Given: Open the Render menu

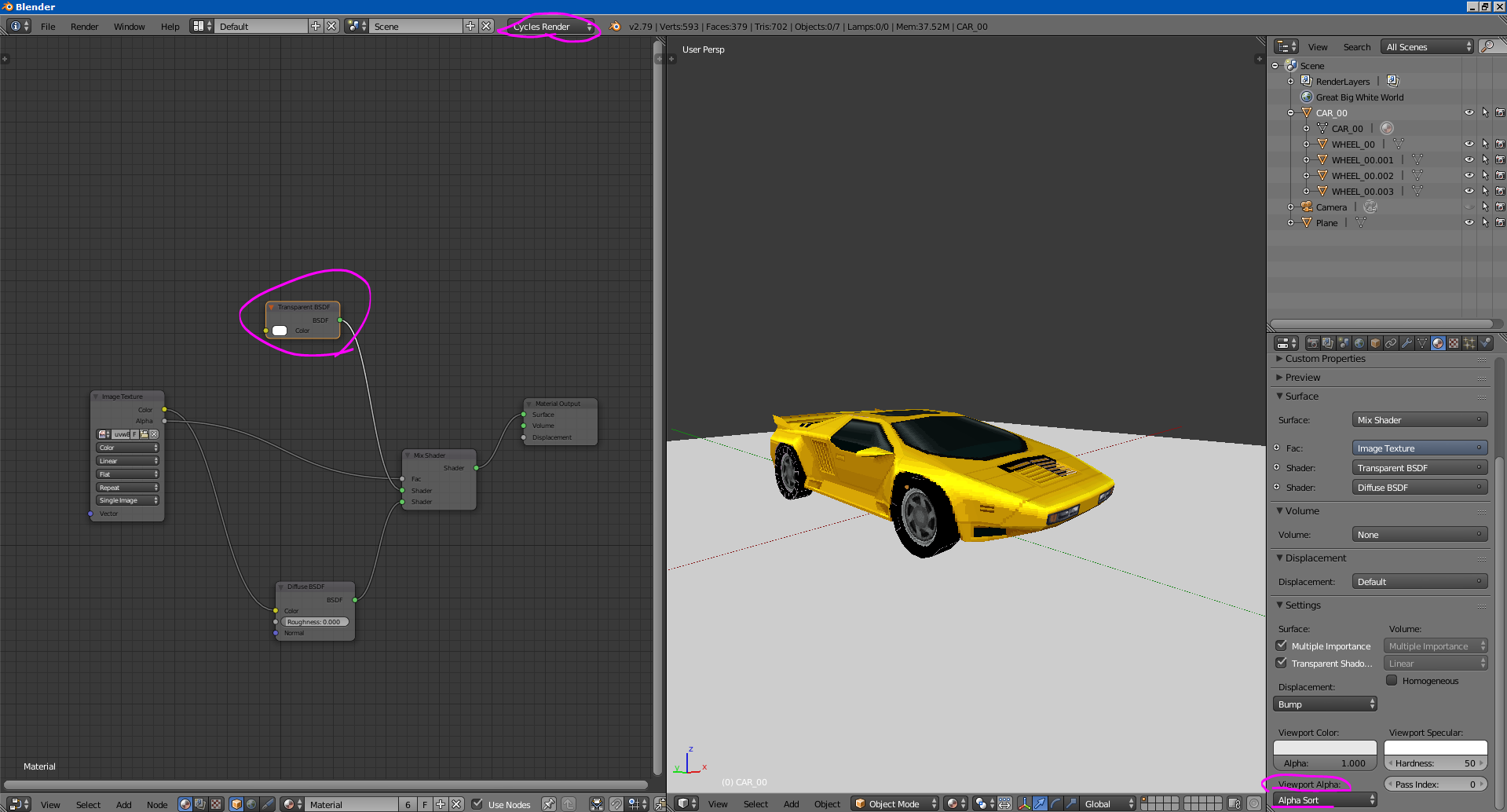Looking at the screenshot, I should pos(84,27).
